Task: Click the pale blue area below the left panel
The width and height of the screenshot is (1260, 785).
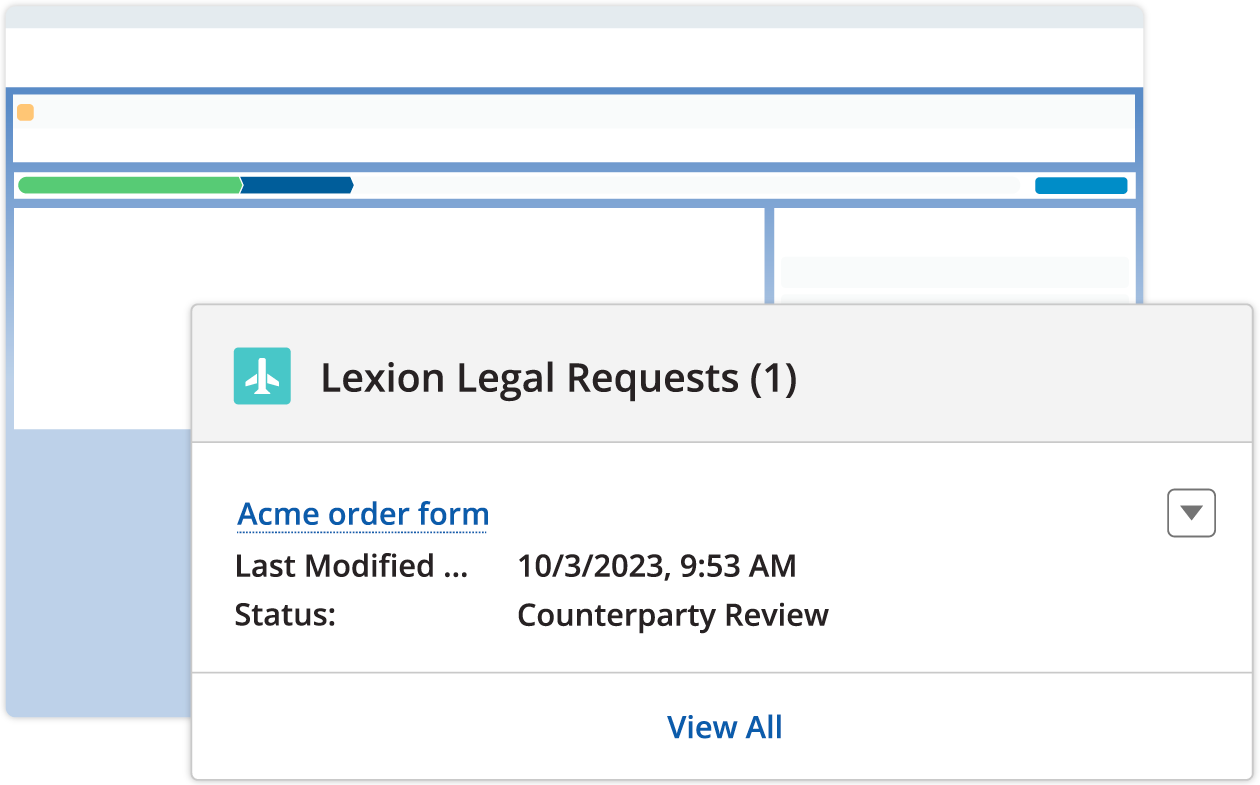Action: pos(100,570)
